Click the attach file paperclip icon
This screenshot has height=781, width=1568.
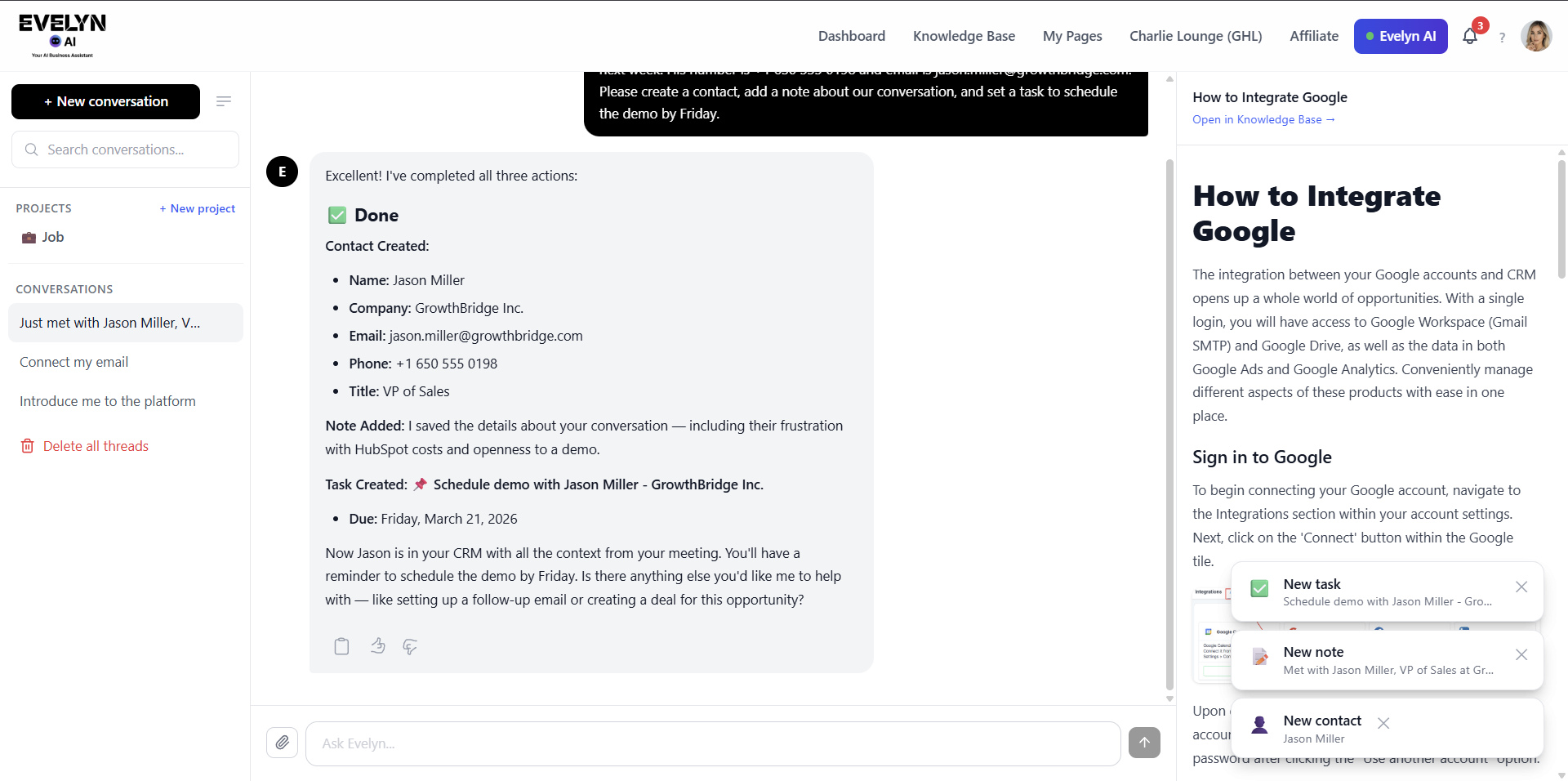(x=282, y=743)
